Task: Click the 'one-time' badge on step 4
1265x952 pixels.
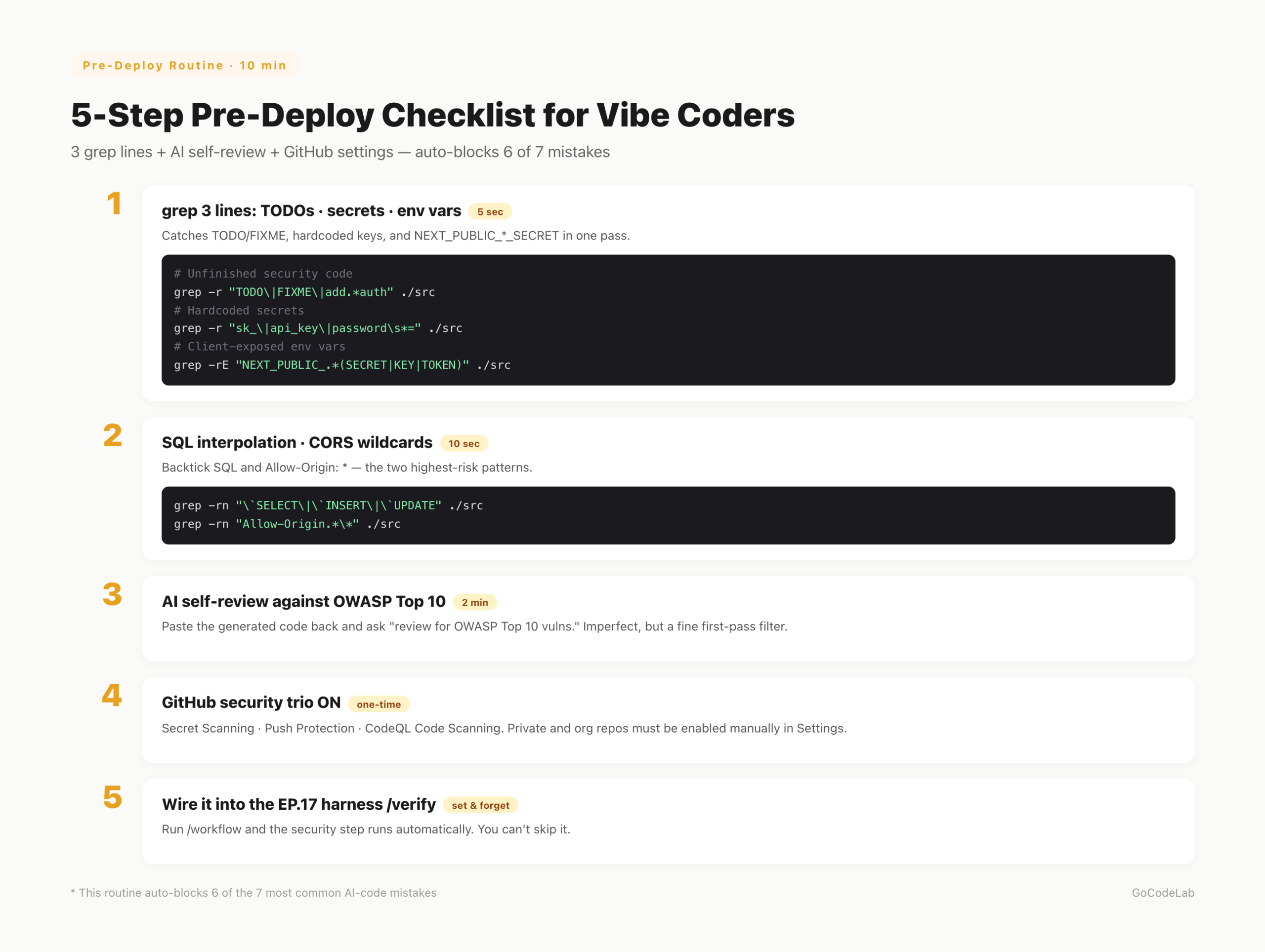Action: [x=378, y=704]
